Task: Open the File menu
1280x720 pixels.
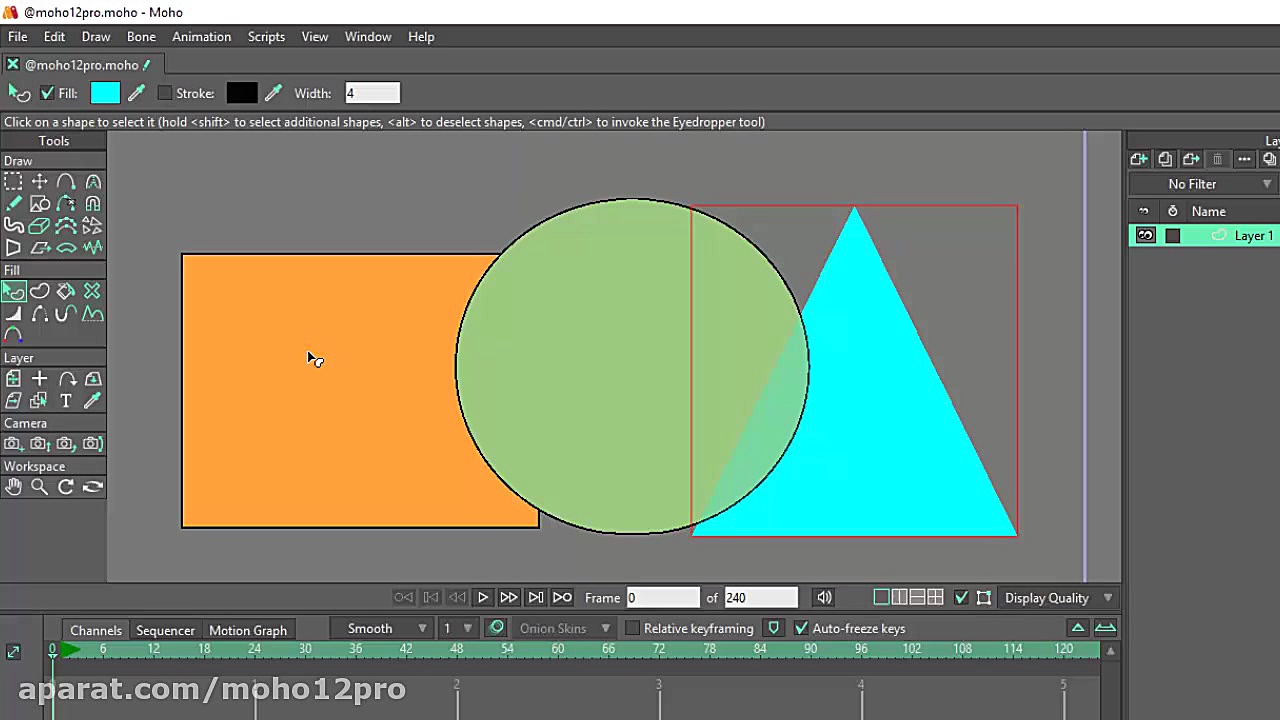Action: [x=18, y=37]
